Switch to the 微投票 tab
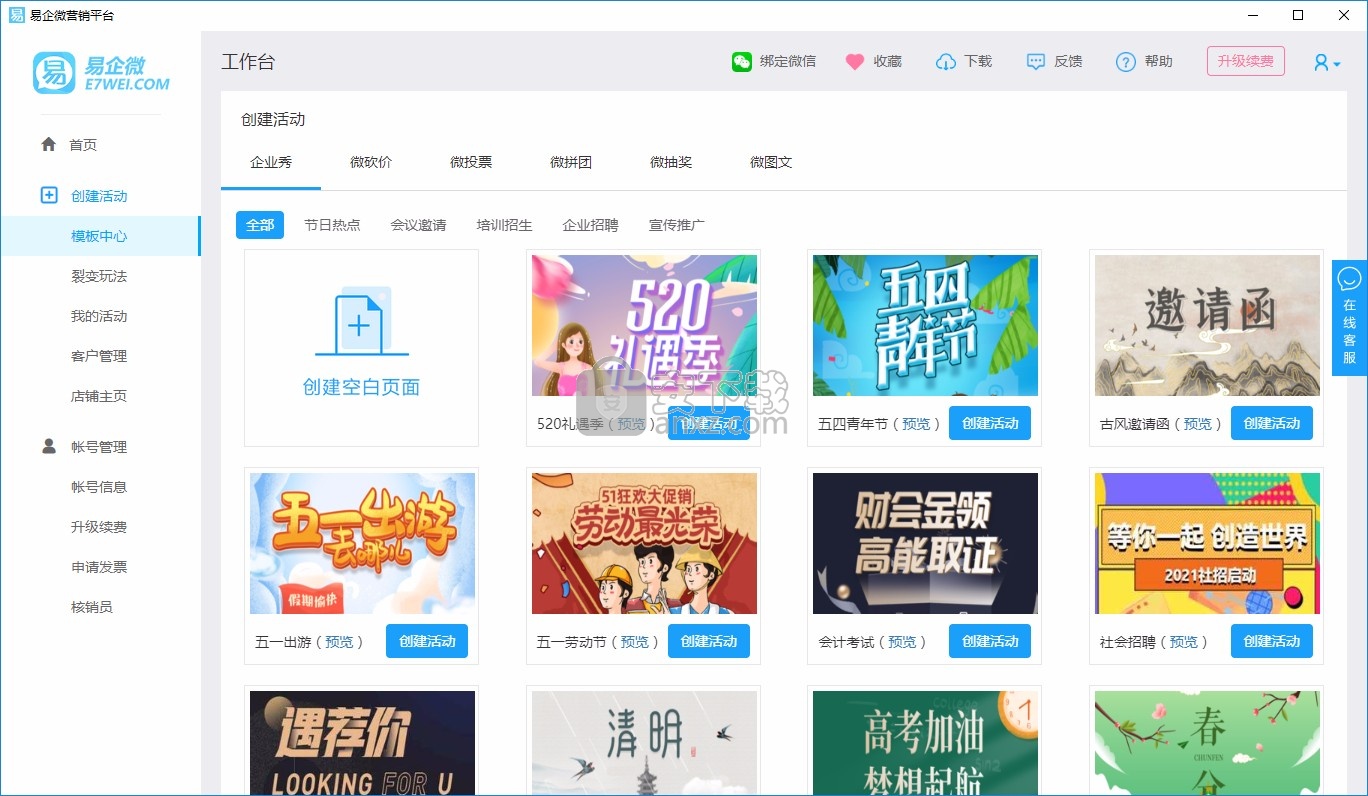The height and width of the screenshot is (796, 1368). click(471, 162)
